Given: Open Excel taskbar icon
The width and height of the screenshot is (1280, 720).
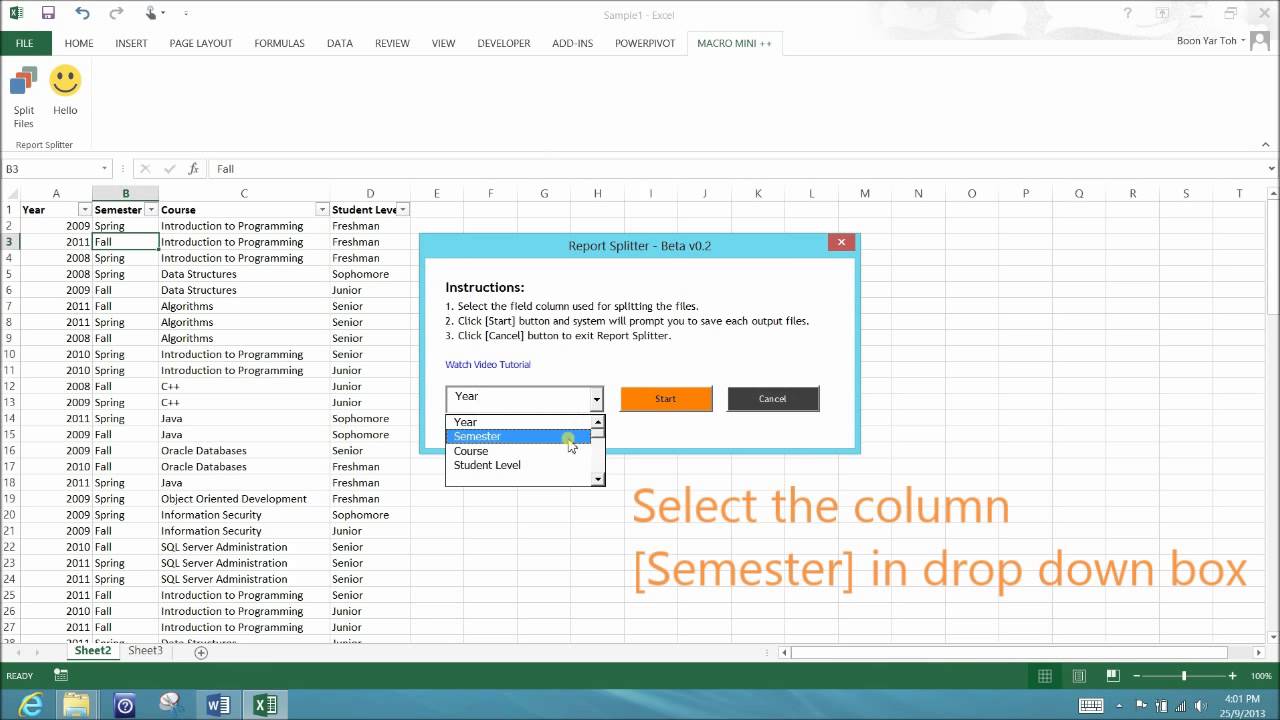Looking at the screenshot, I should click(265, 705).
